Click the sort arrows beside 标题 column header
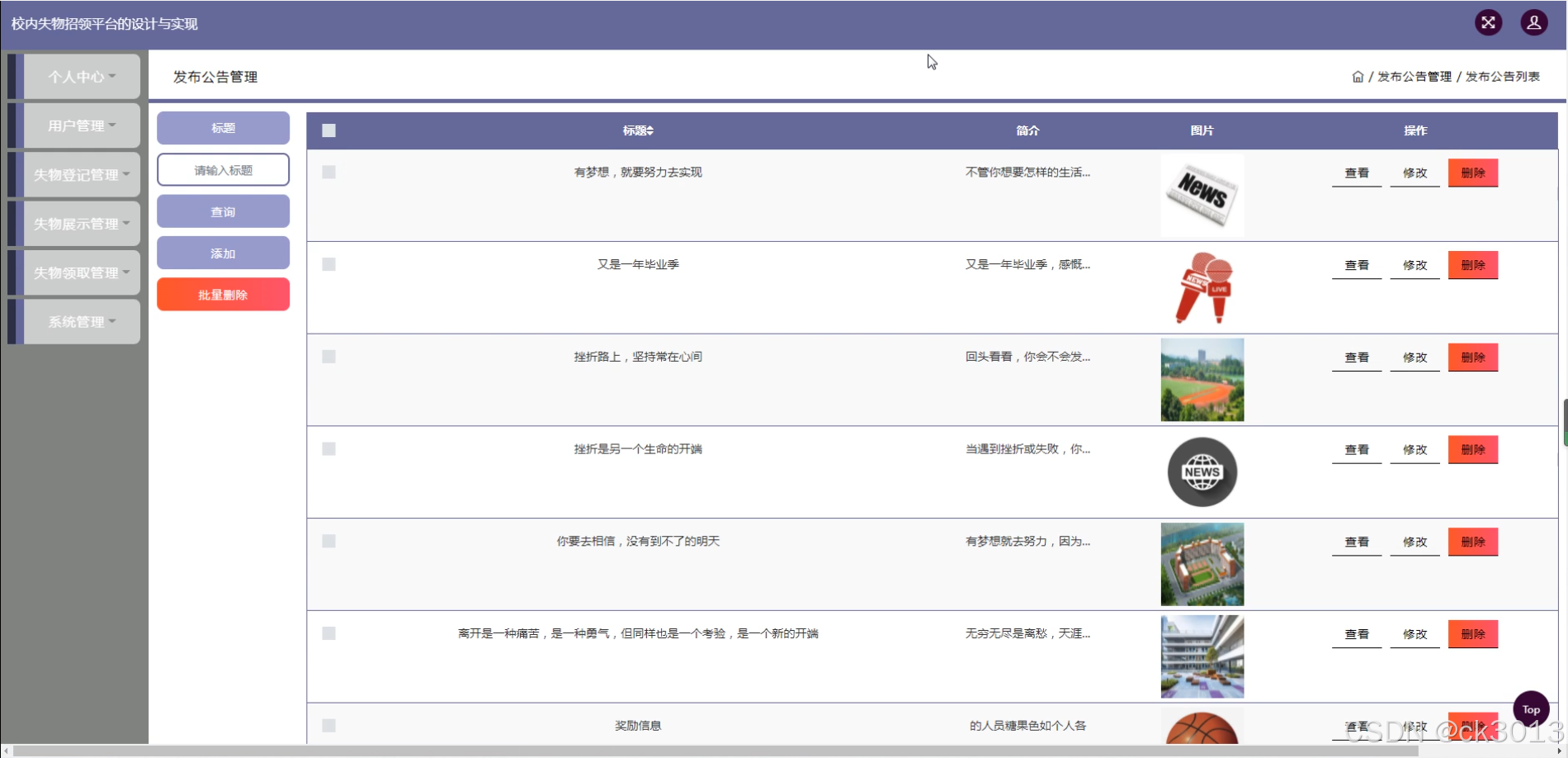1568x758 pixels. point(650,130)
